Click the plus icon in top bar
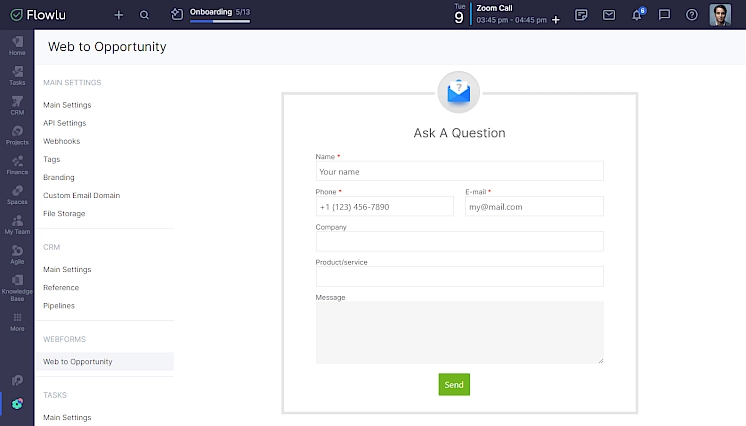 (x=119, y=15)
